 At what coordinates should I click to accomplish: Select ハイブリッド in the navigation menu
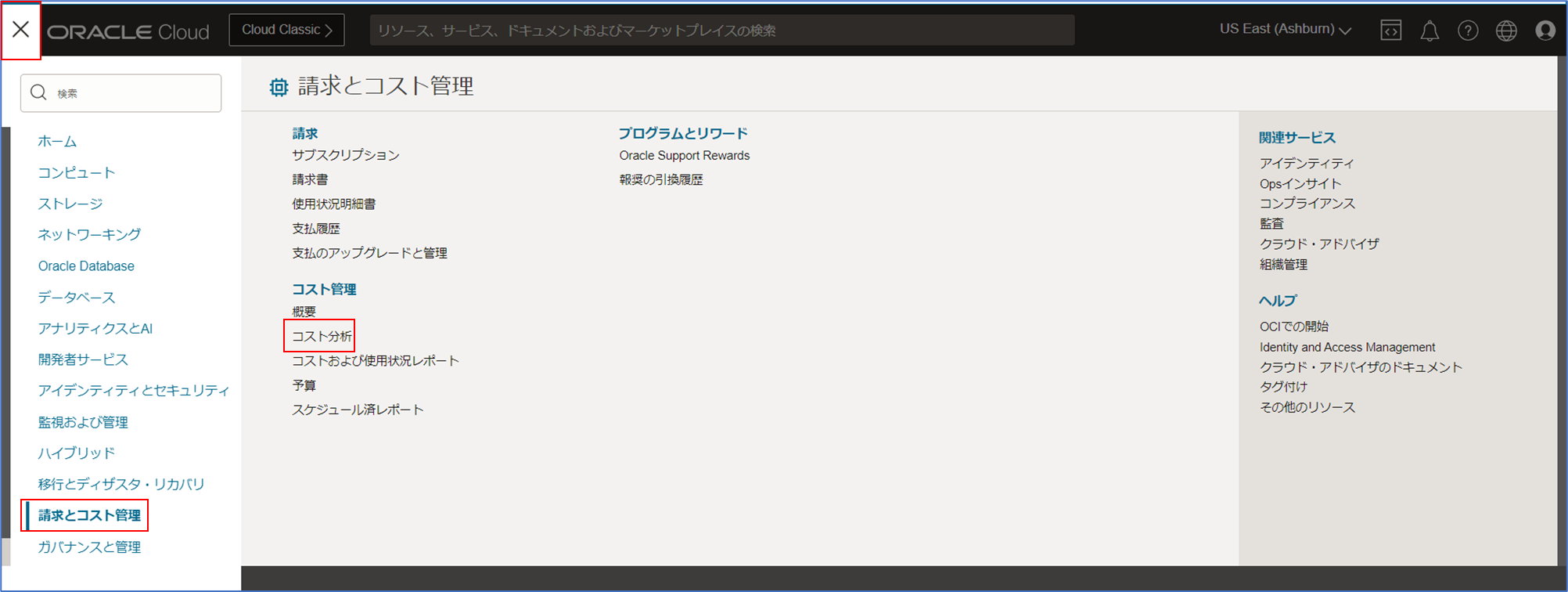(77, 453)
